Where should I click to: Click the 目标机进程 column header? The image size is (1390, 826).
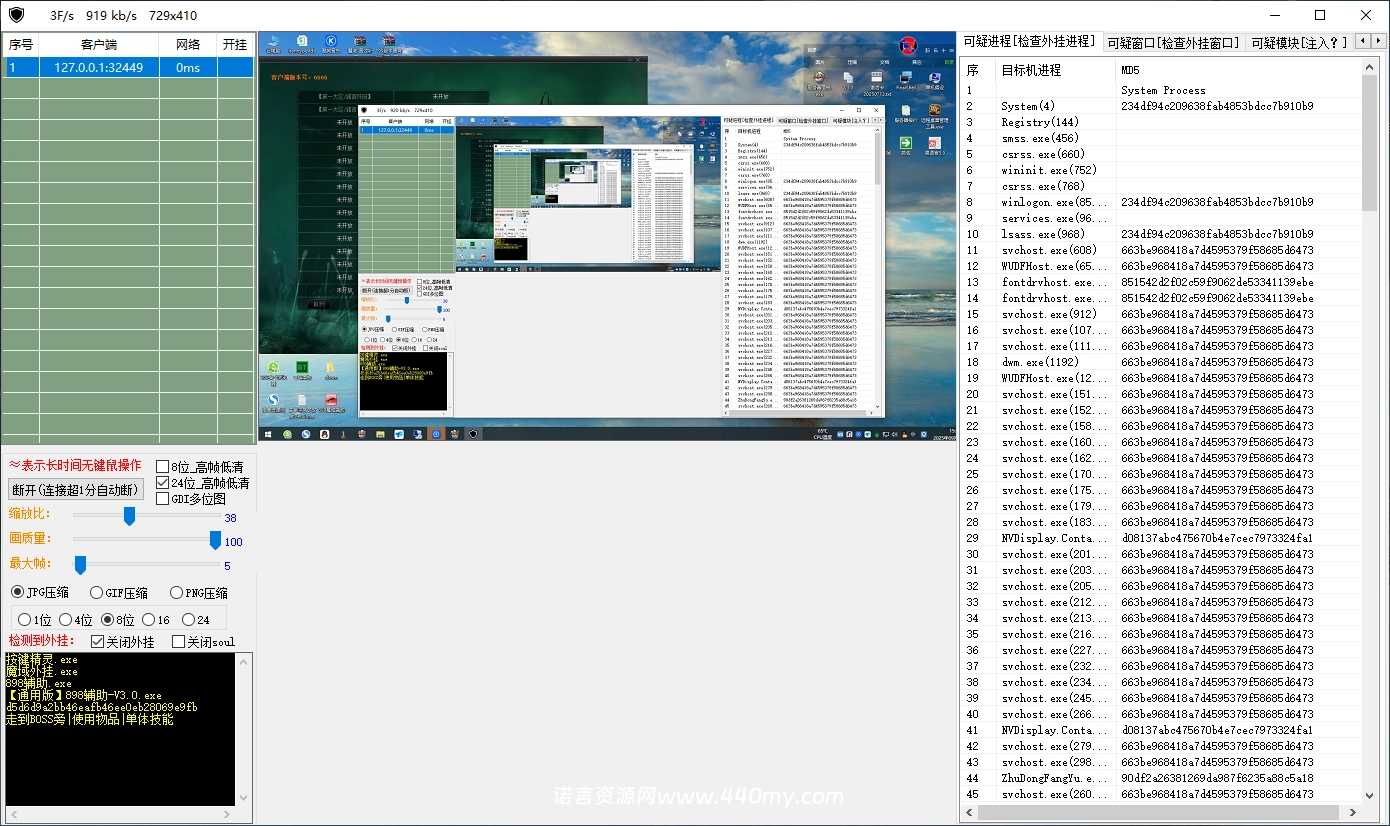(x=1031, y=70)
